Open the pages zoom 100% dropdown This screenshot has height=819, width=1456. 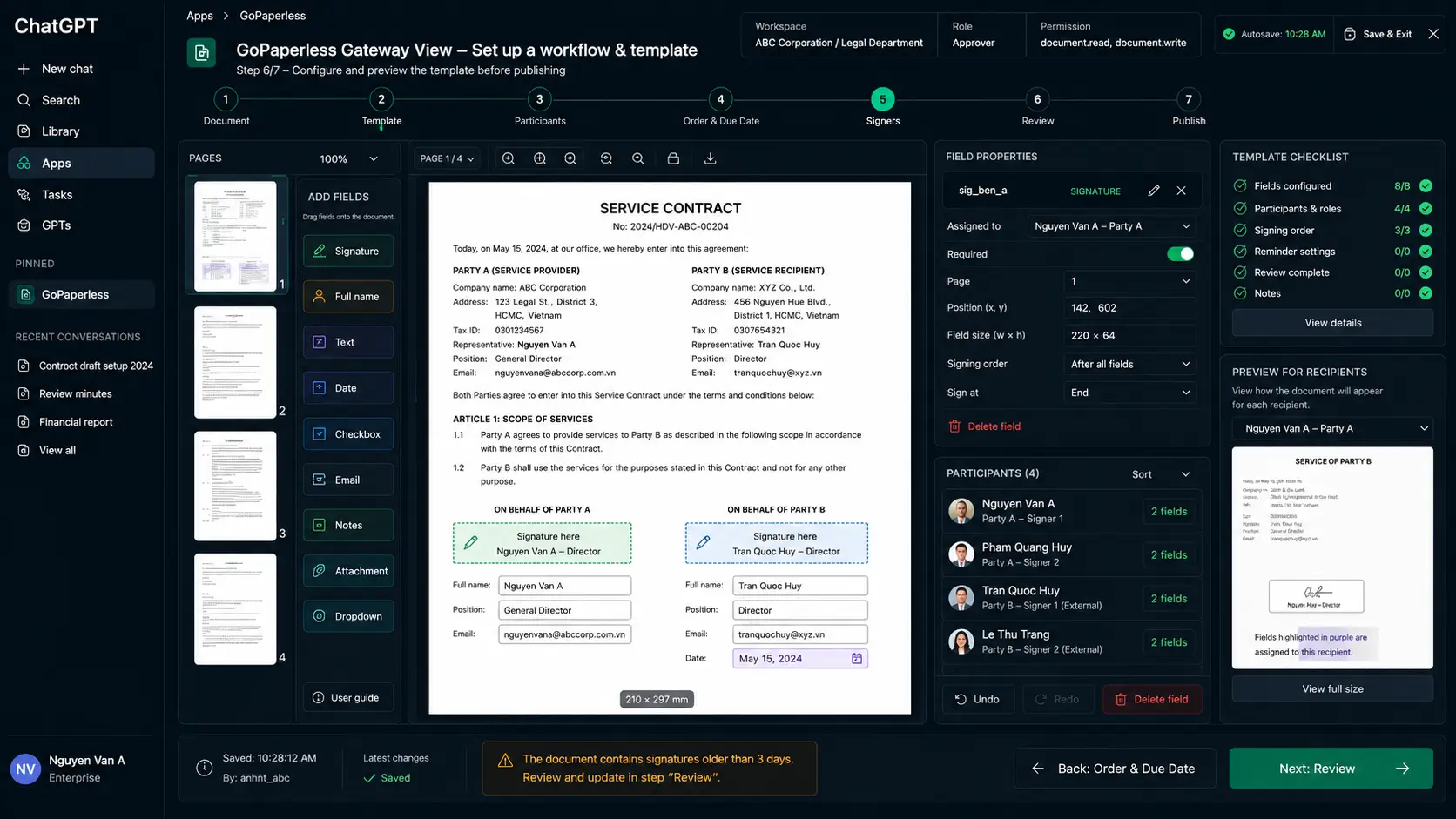click(x=348, y=158)
